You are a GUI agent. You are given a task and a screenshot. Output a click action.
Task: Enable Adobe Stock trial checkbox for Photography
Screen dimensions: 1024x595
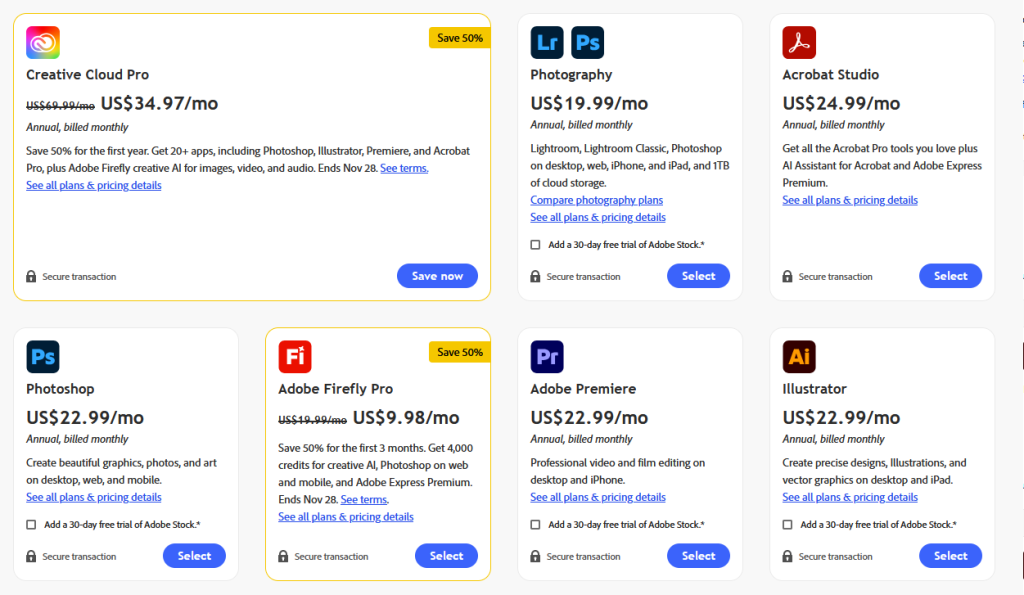click(x=536, y=245)
